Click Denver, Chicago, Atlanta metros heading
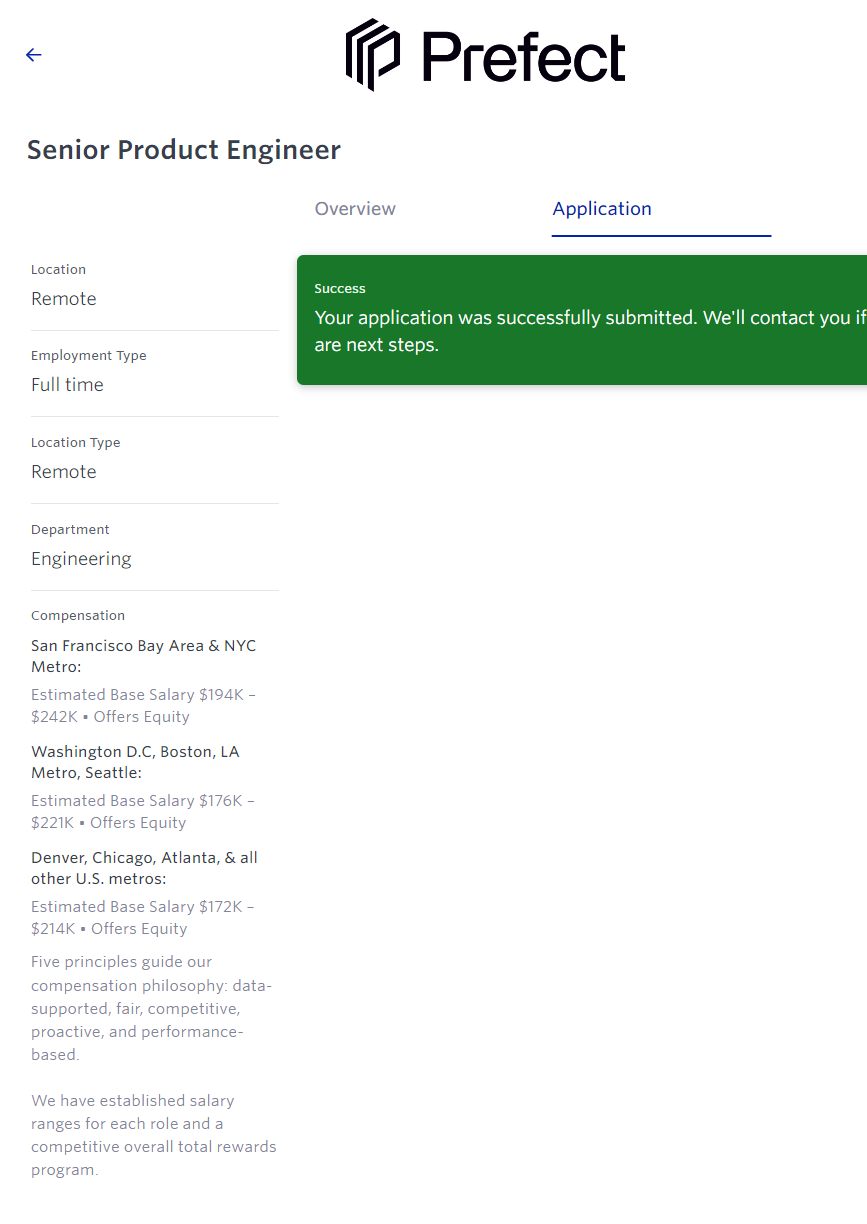 click(144, 868)
